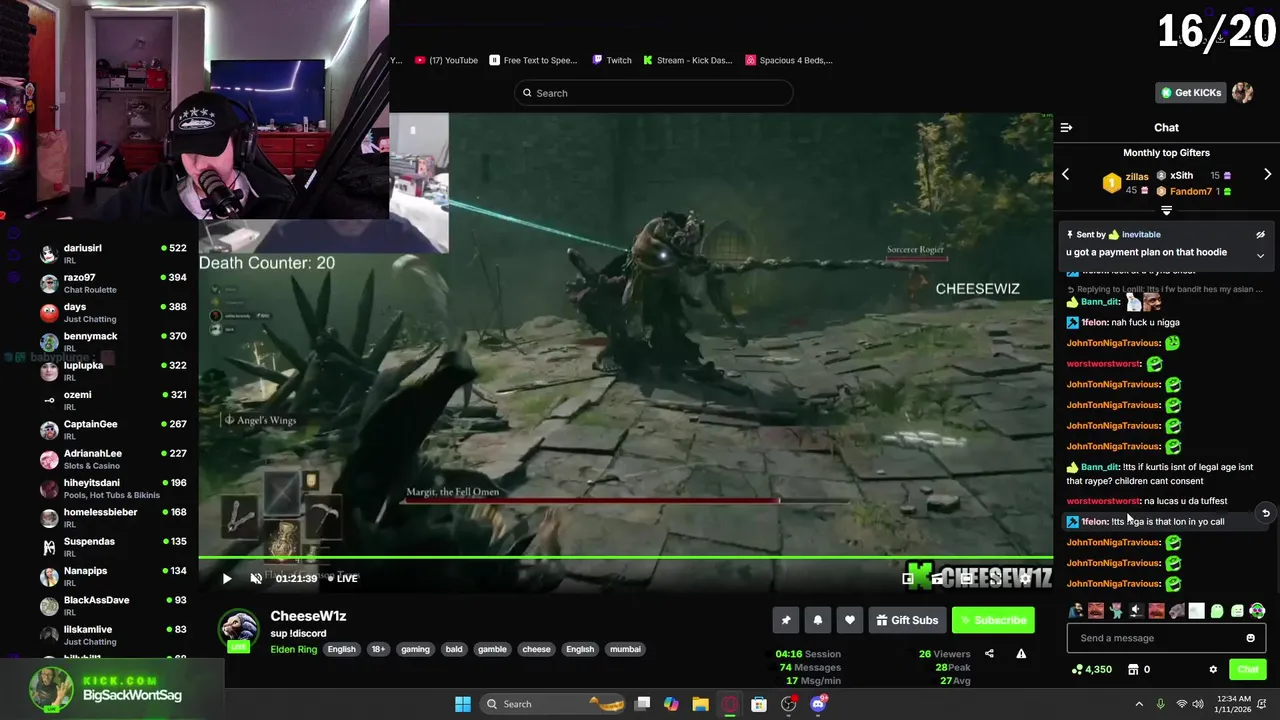This screenshot has width=1280, height=720.
Task: Click CheeseW1z channel avatar
Action: [238, 631]
